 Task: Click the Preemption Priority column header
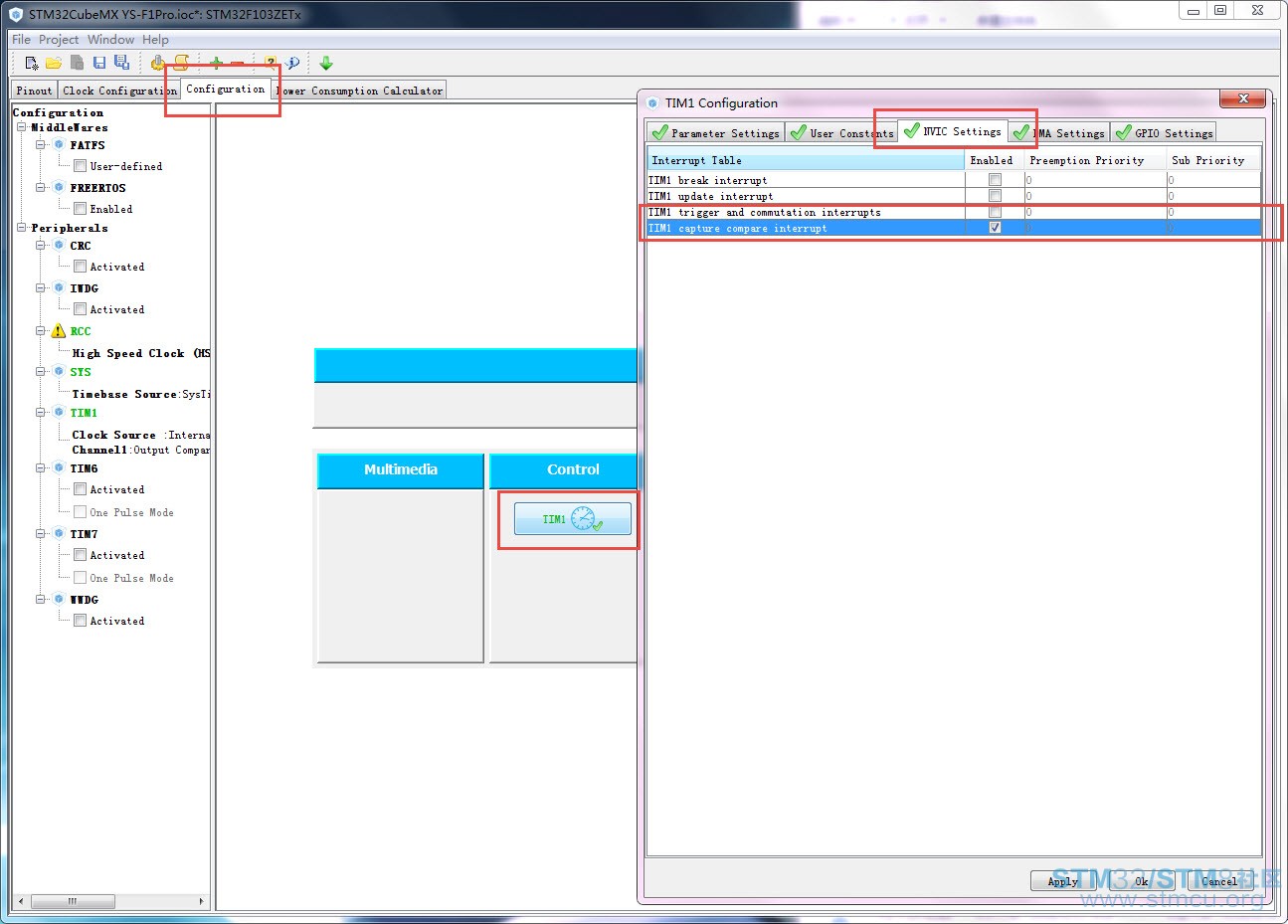1095,160
